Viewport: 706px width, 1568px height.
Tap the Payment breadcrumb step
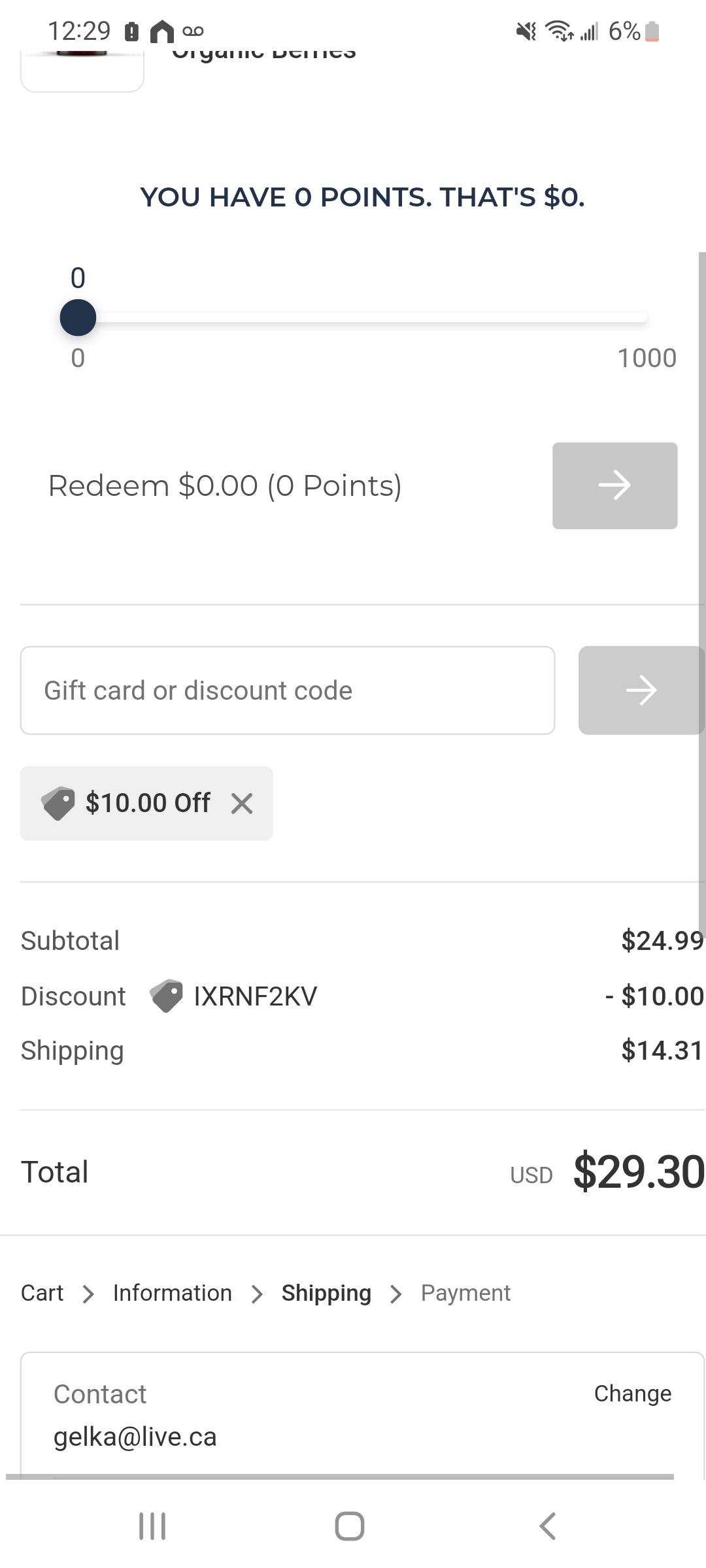(465, 1293)
